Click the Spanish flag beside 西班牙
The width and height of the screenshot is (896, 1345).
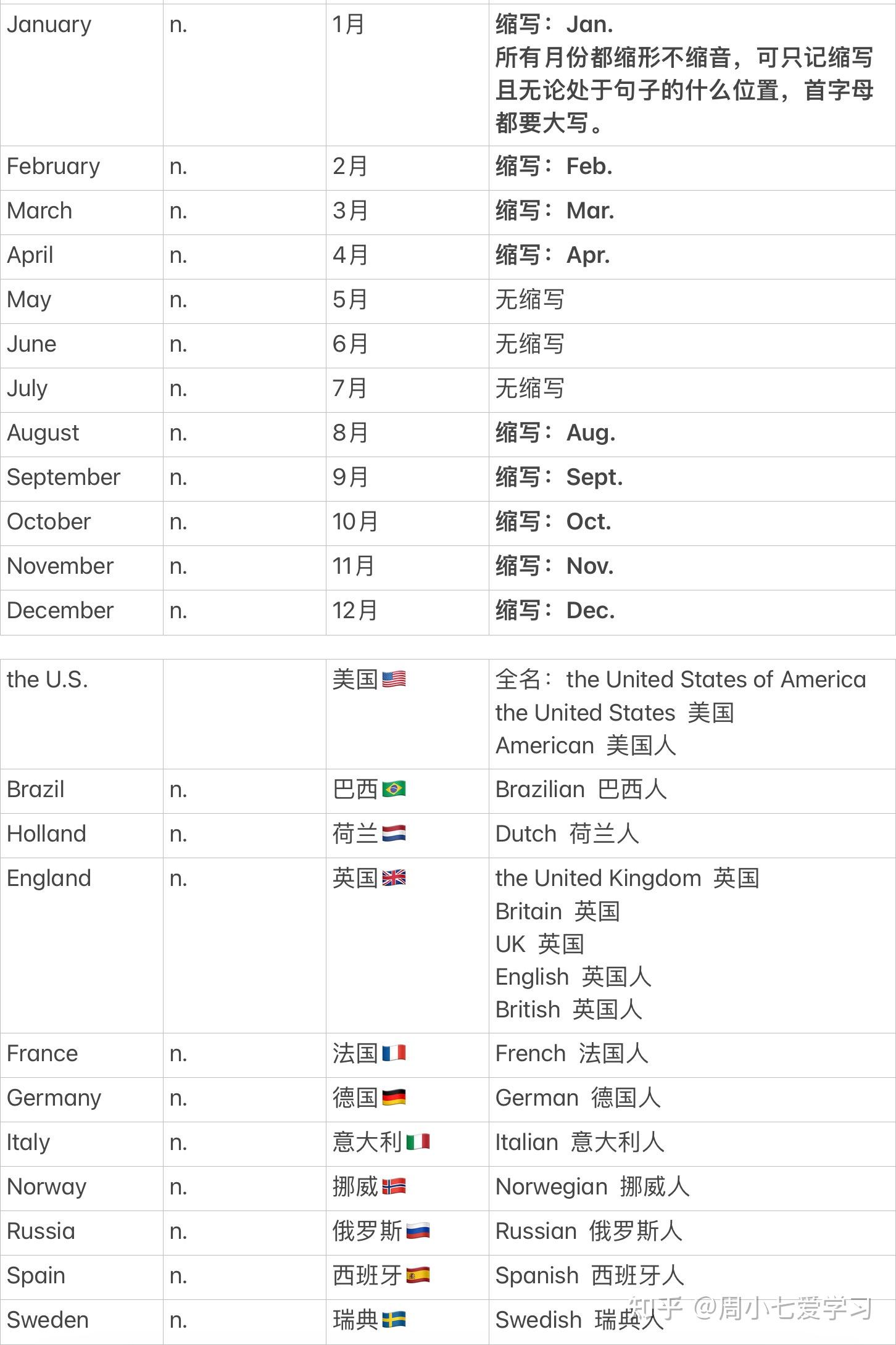click(x=418, y=1275)
